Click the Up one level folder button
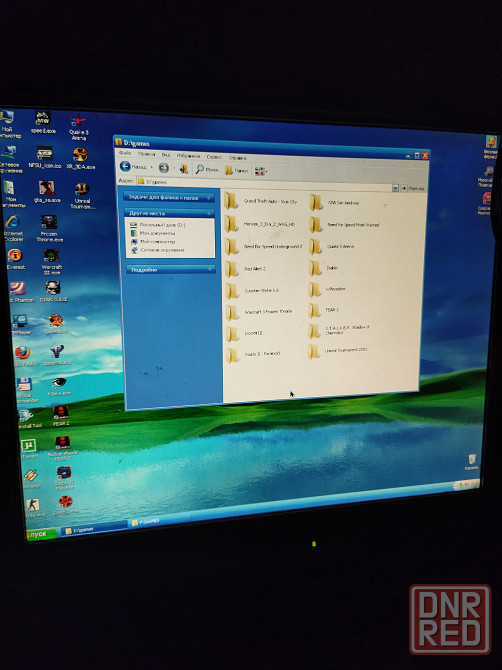The image size is (502, 670). pos(184,169)
